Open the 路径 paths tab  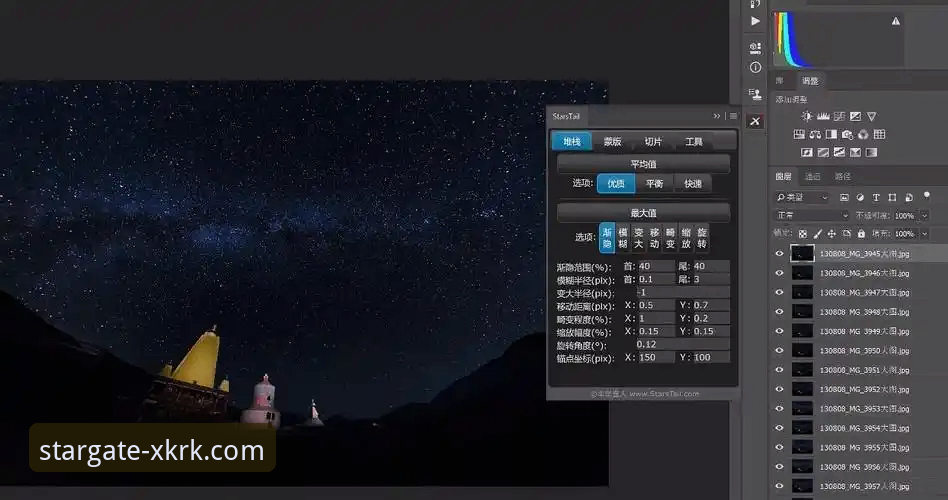click(843, 177)
